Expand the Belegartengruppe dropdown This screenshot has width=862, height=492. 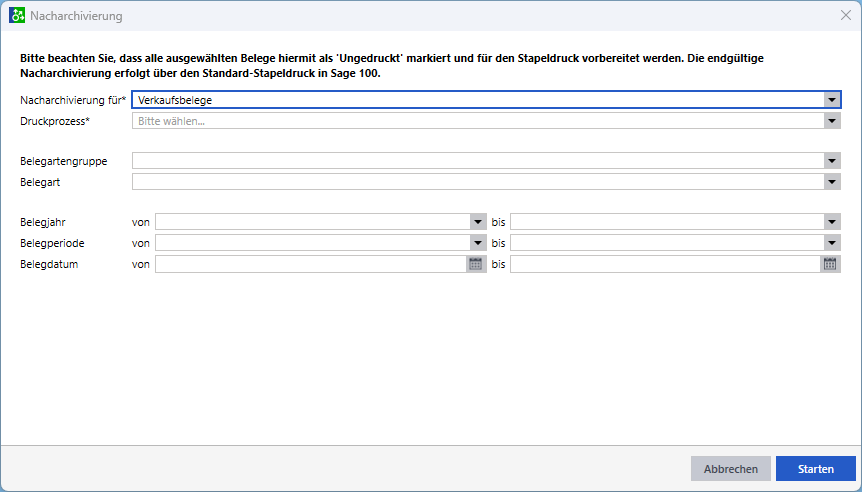(x=831, y=161)
